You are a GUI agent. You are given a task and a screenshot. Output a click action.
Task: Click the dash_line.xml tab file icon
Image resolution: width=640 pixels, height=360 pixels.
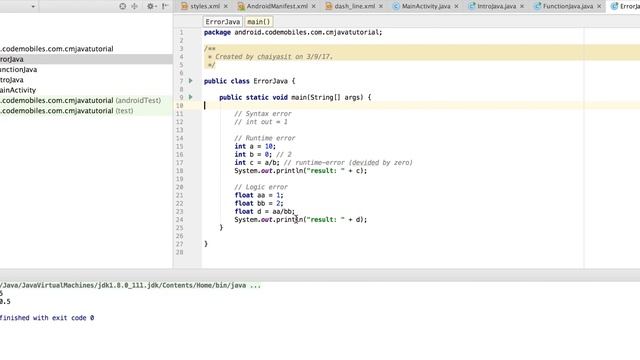click(329, 6)
